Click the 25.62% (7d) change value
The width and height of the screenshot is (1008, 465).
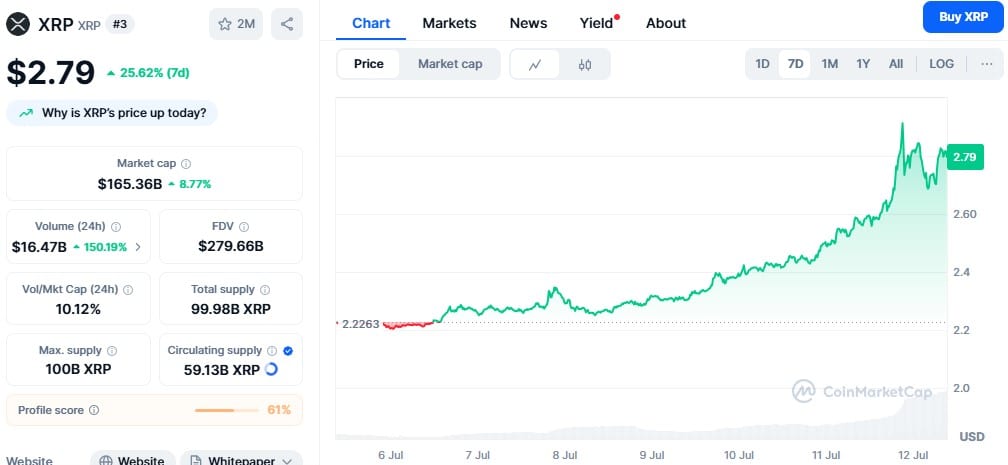[x=154, y=73]
